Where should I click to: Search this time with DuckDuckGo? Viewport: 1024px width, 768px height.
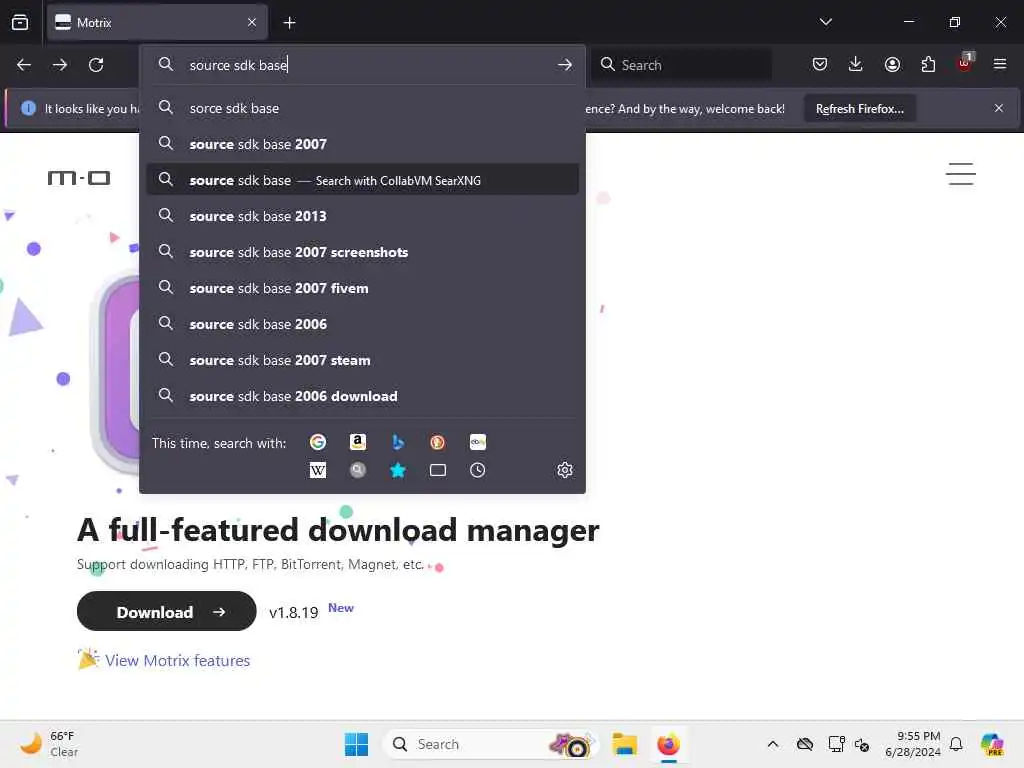pos(438,442)
